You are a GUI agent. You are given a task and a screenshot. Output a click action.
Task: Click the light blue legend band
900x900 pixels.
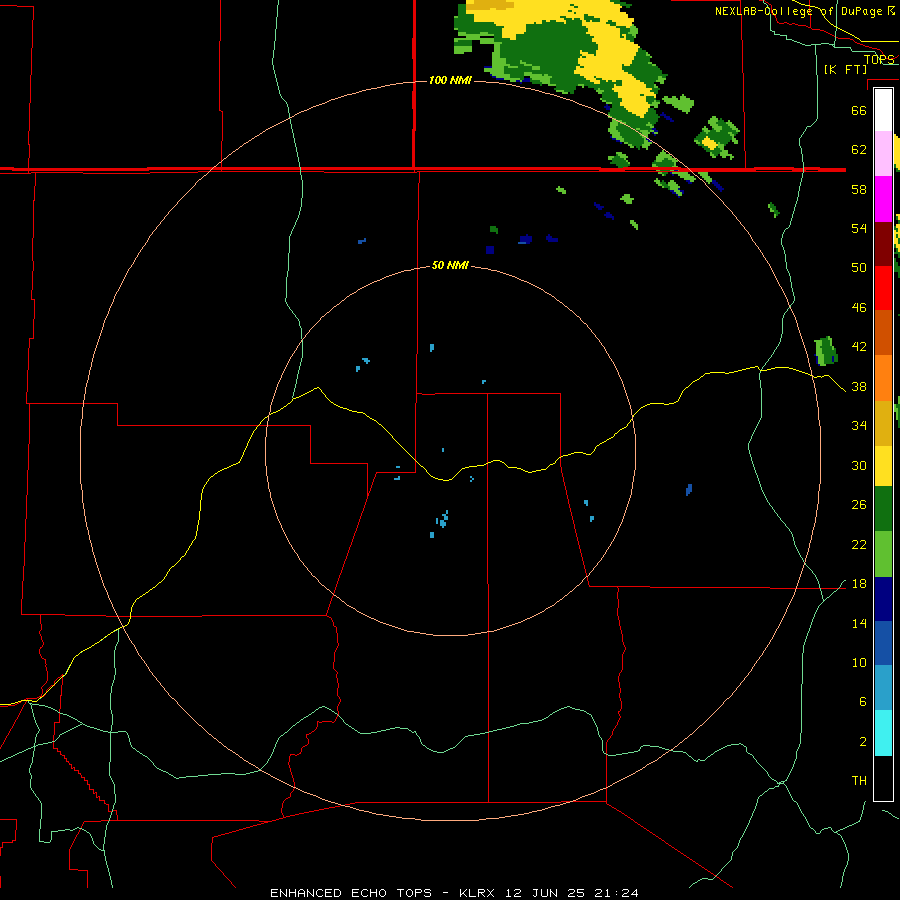coord(883,688)
